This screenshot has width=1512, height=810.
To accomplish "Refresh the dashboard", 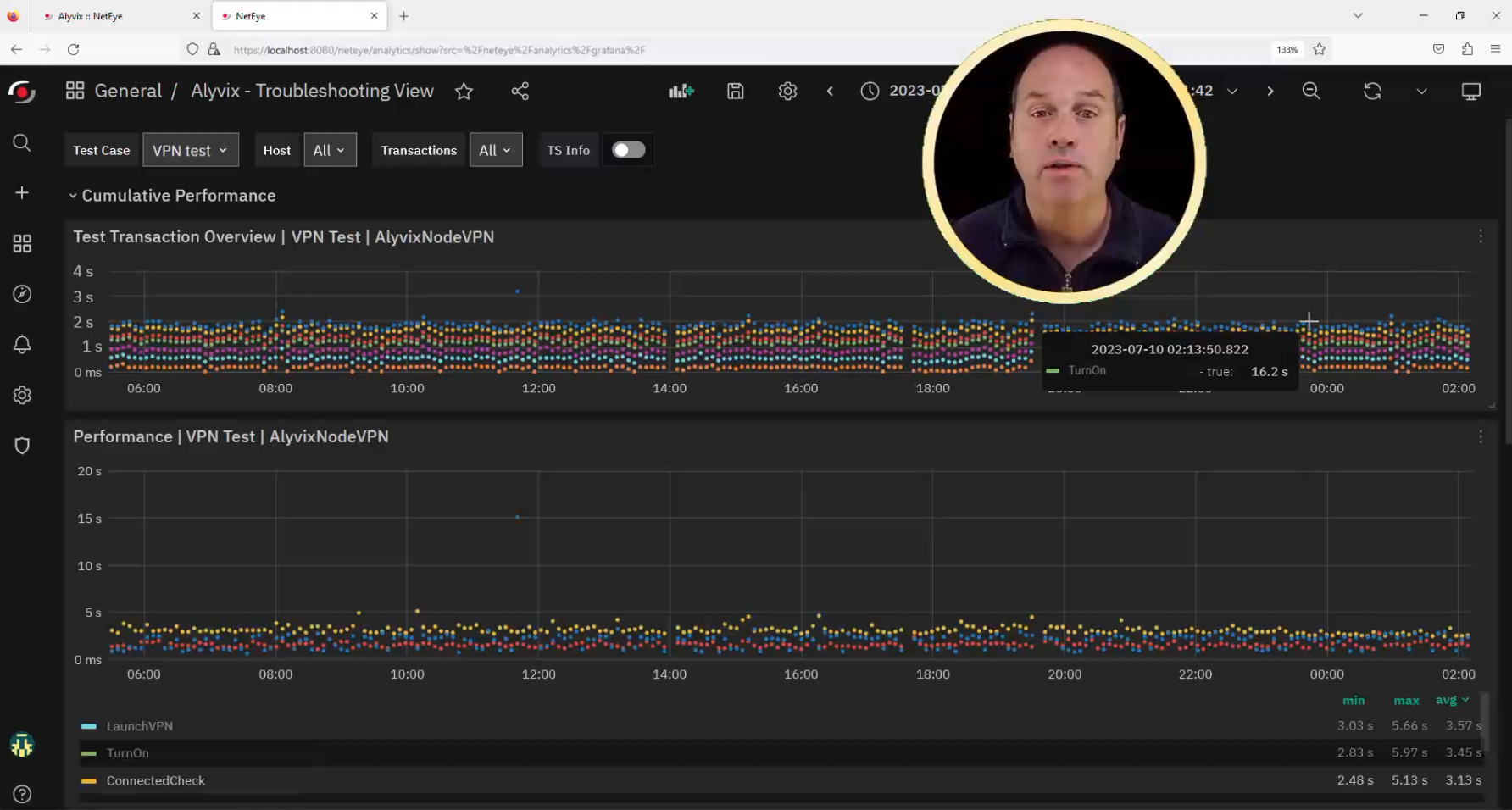I will (x=1372, y=91).
